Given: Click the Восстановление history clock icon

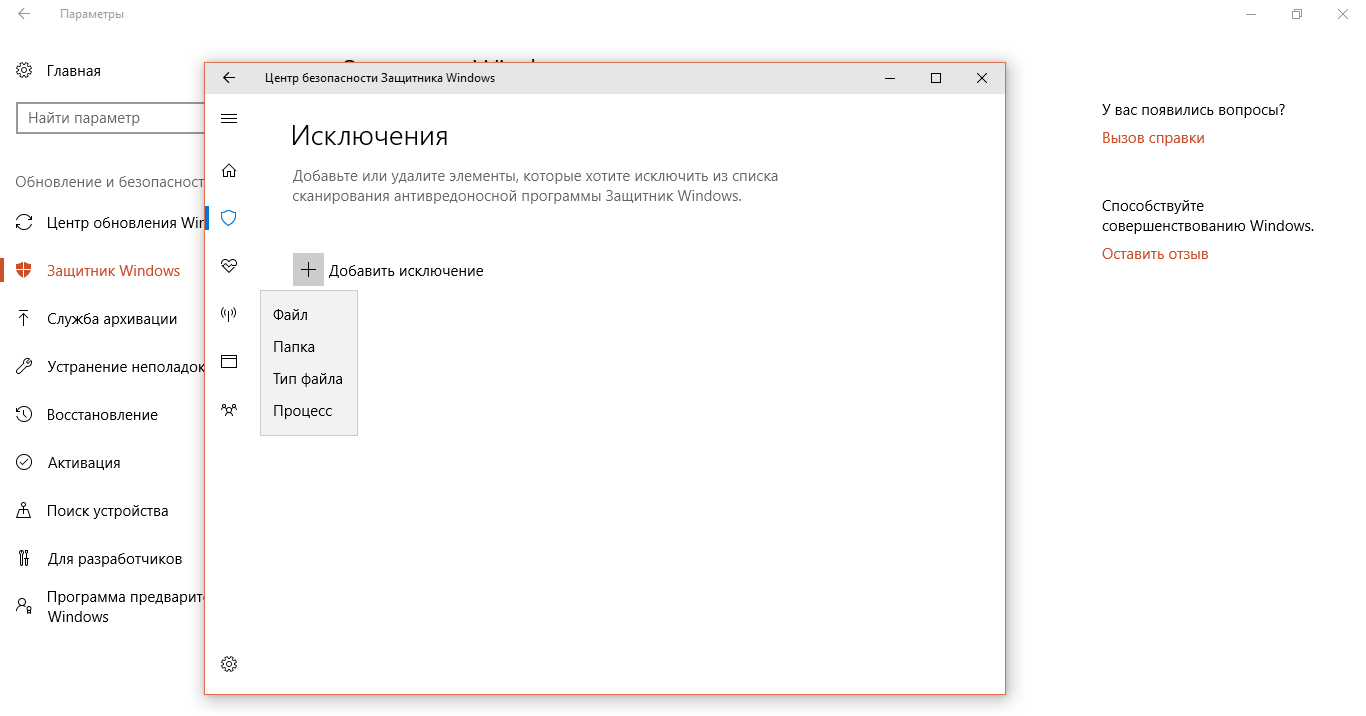Looking at the screenshot, I should [x=24, y=415].
